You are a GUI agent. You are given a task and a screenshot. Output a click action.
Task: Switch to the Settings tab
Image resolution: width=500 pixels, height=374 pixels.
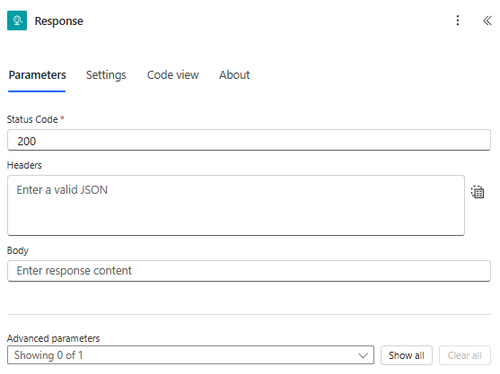(106, 75)
